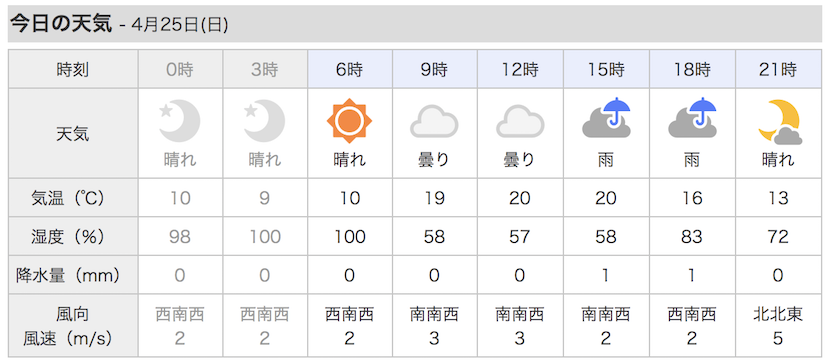Image resolution: width=830 pixels, height=364 pixels.
Task: Click the temperature value 19 at 9時
Action: 434,198
